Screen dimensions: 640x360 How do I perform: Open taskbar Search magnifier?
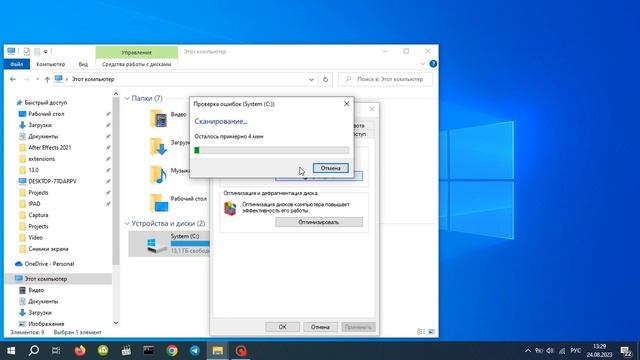[x=34, y=351]
